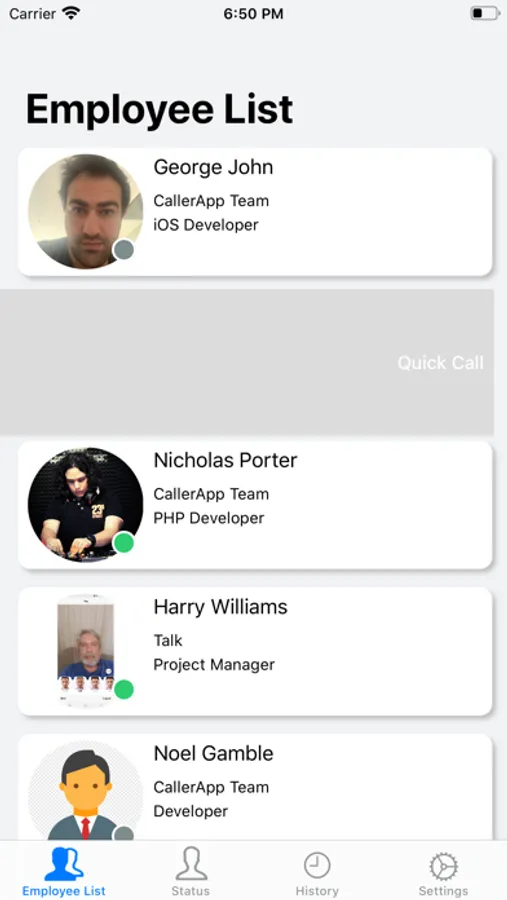Select the Status tab label

191,891
